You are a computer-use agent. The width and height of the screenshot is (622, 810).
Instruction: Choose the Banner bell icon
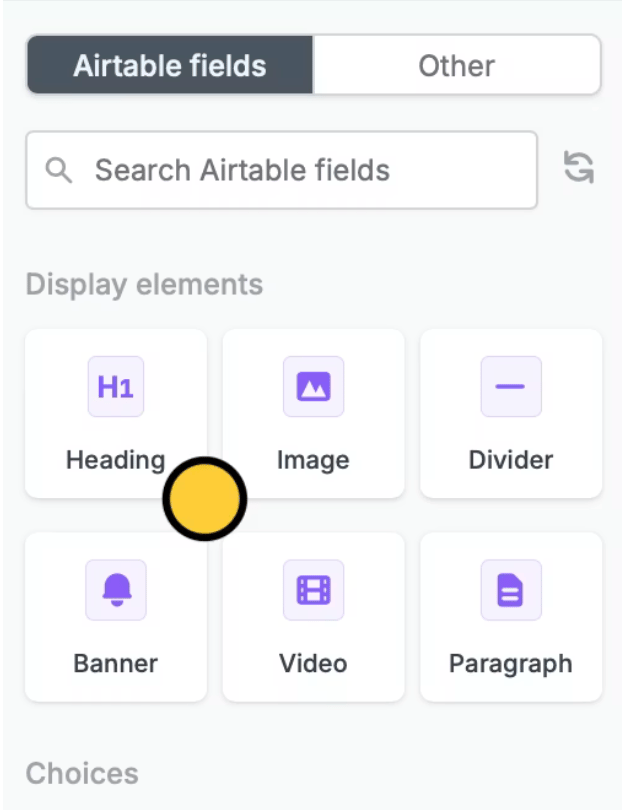click(x=116, y=590)
